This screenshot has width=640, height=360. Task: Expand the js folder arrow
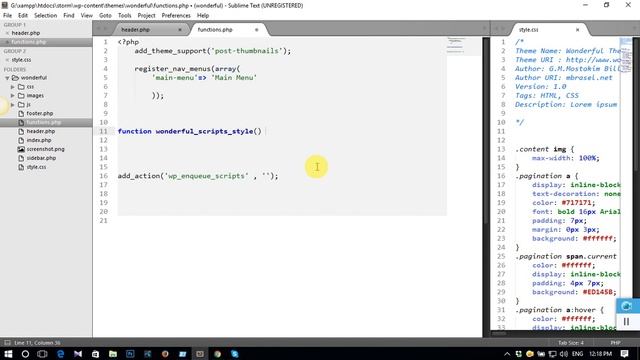pyautogui.click(x=13, y=105)
